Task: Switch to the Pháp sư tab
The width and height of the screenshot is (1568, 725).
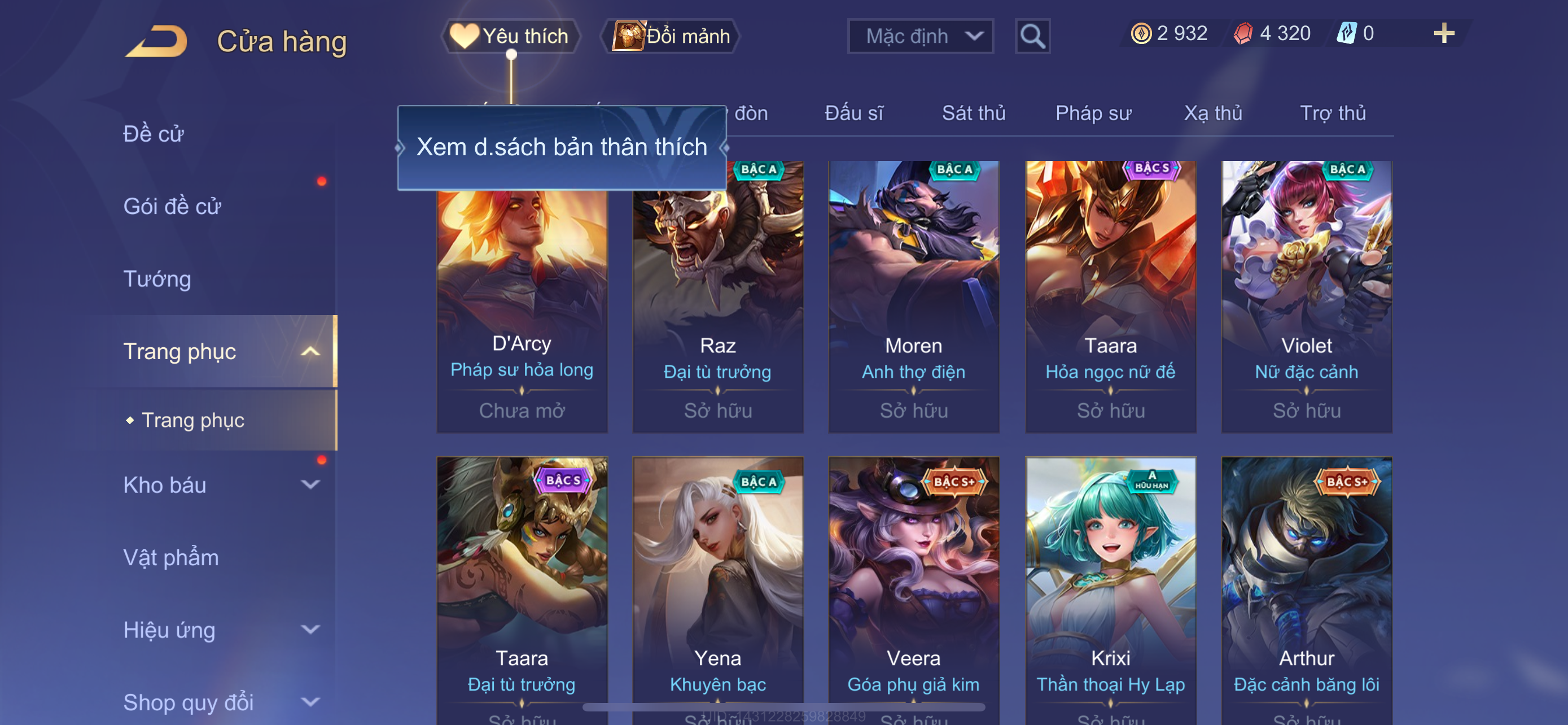Action: coord(1093,114)
